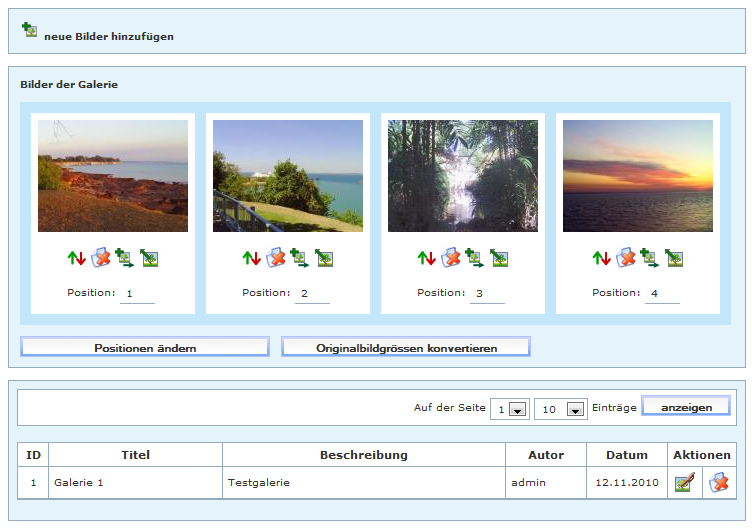Select the sunset thumbnail image
The image size is (752, 528).
[x=638, y=176]
